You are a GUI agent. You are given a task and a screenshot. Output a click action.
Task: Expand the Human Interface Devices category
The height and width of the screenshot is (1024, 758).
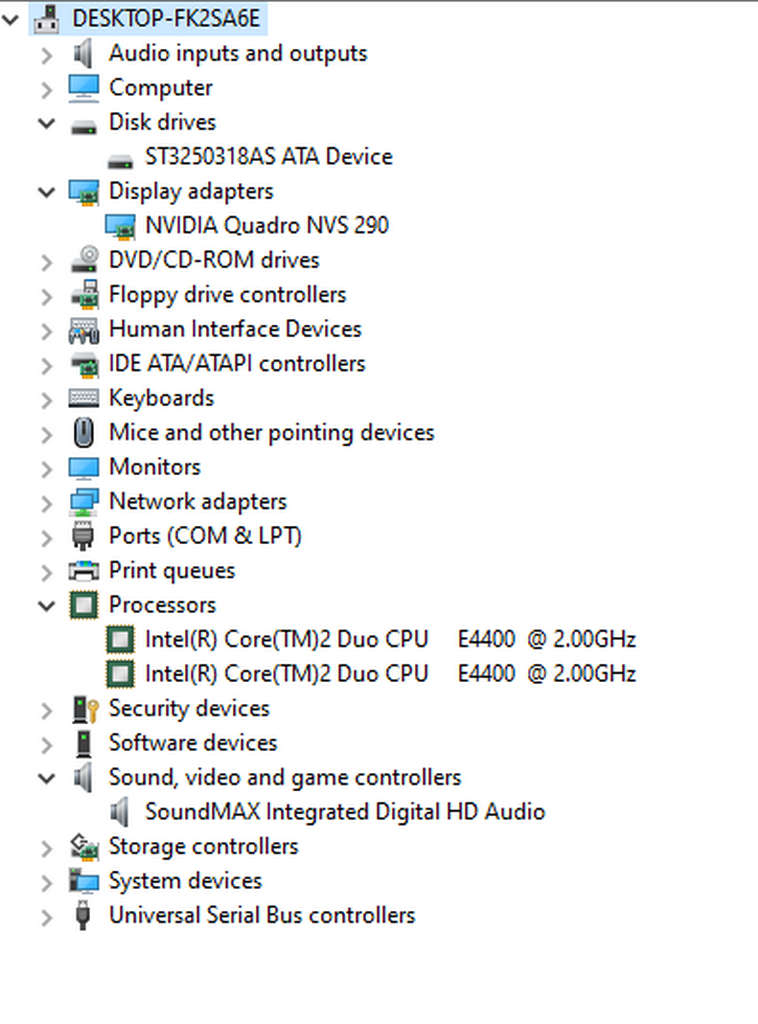(47, 329)
